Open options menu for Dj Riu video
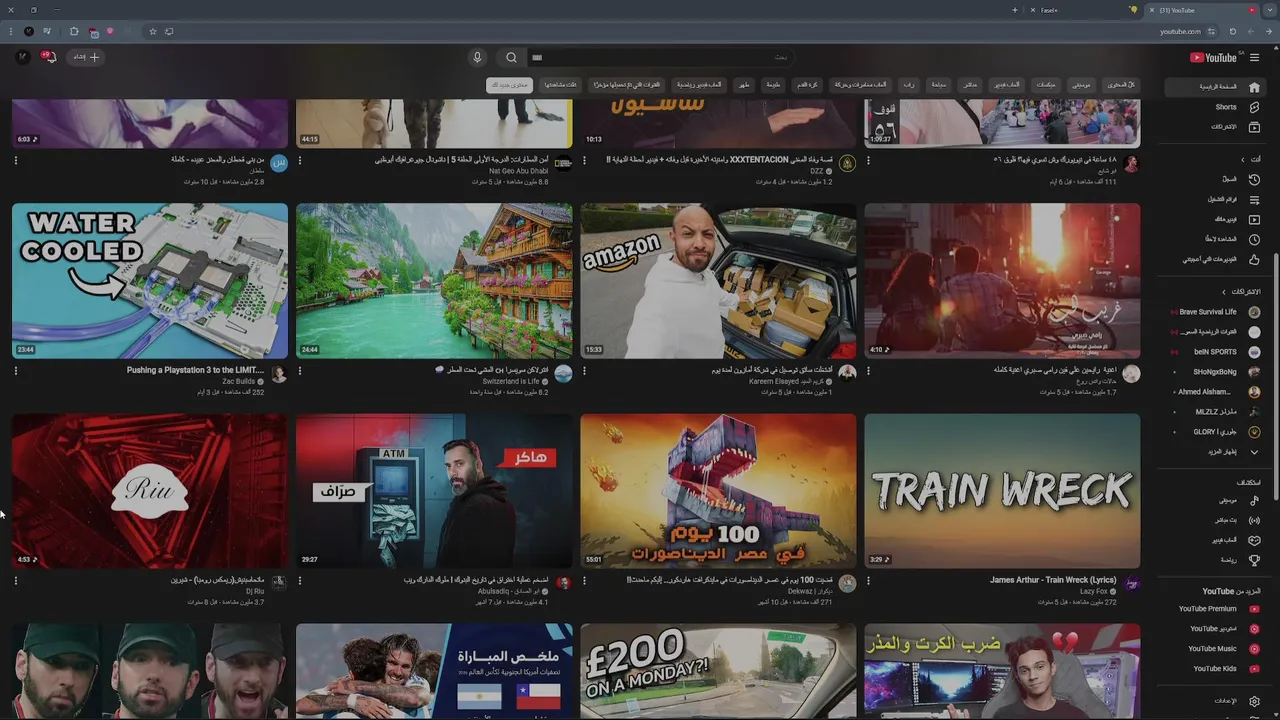Screen dimensions: 1280x720 [15, 580]
